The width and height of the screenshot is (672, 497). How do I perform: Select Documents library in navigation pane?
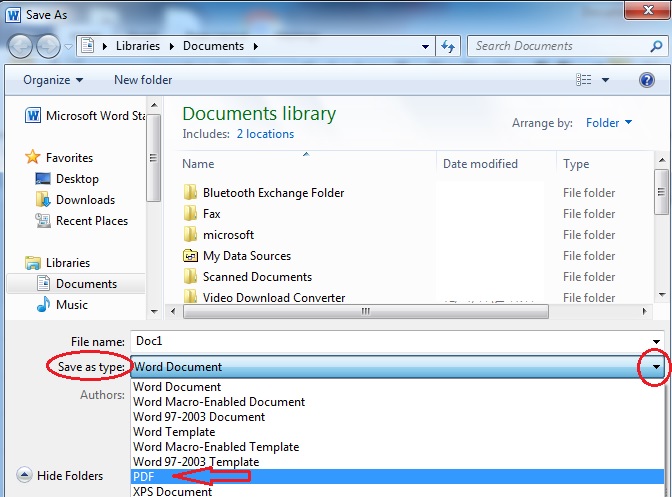(77, 284)
